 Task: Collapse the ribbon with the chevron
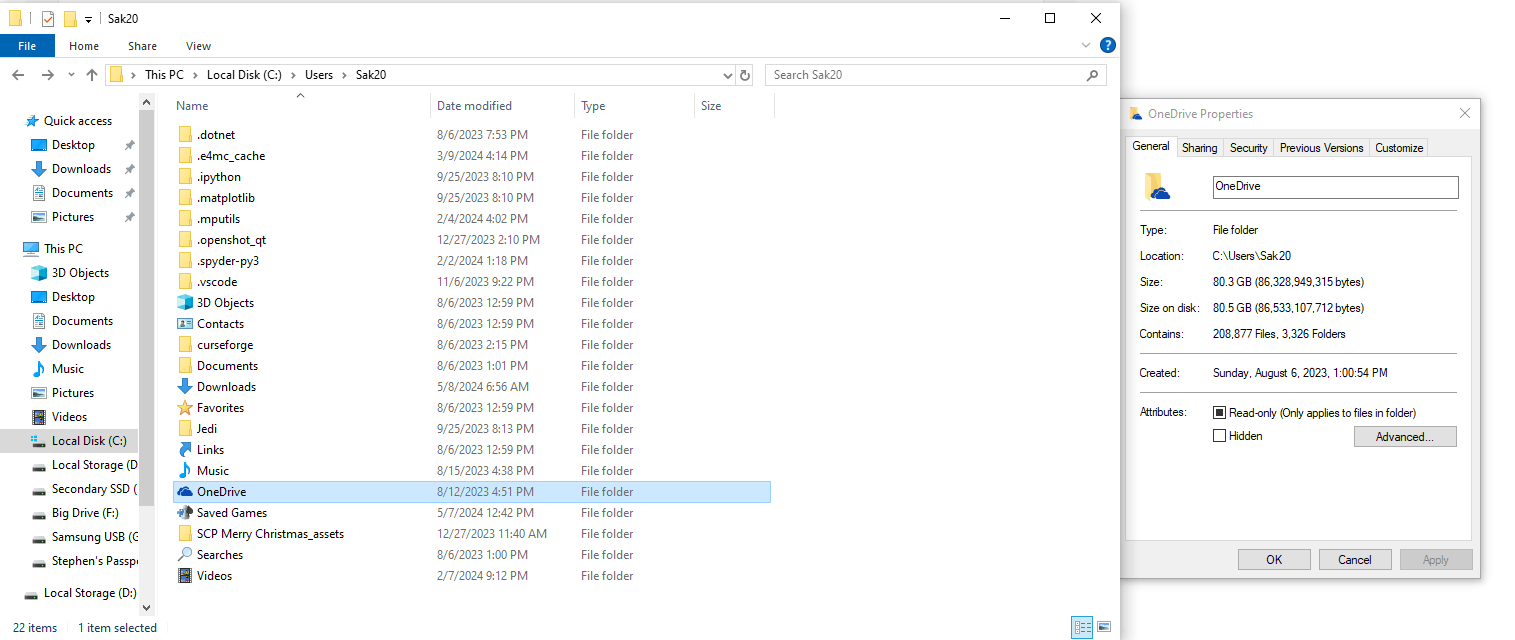pos(1086,45)
